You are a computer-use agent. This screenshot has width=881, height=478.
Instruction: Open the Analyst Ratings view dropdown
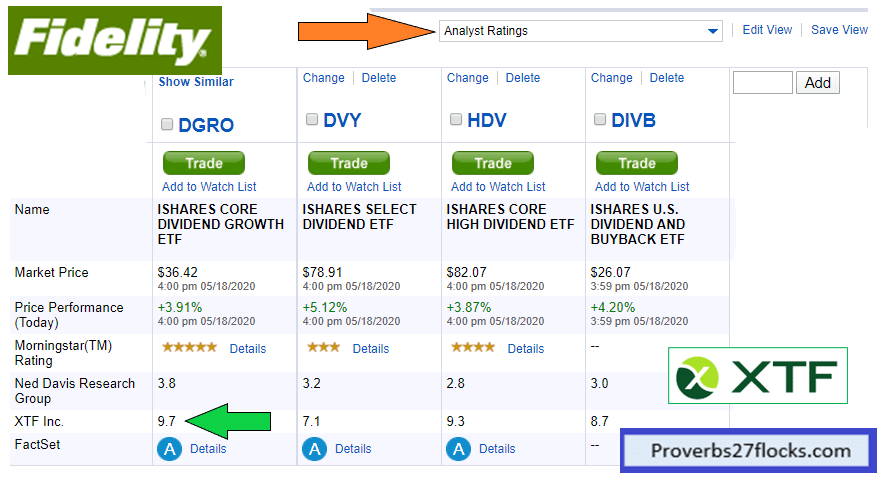click(580, 31)
